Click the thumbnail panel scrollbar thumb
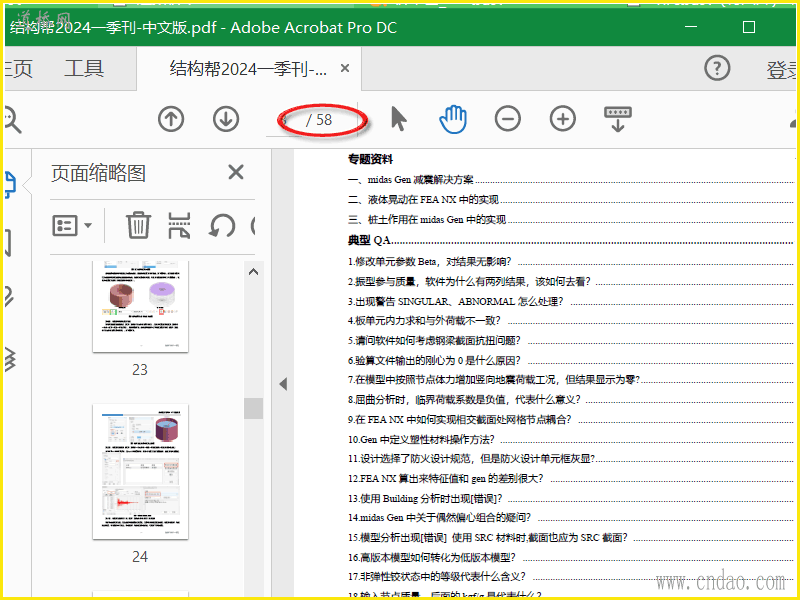Image resolution: width=800 pixels, height=600 pixels. pyautogui.click(x=253, y=408)
